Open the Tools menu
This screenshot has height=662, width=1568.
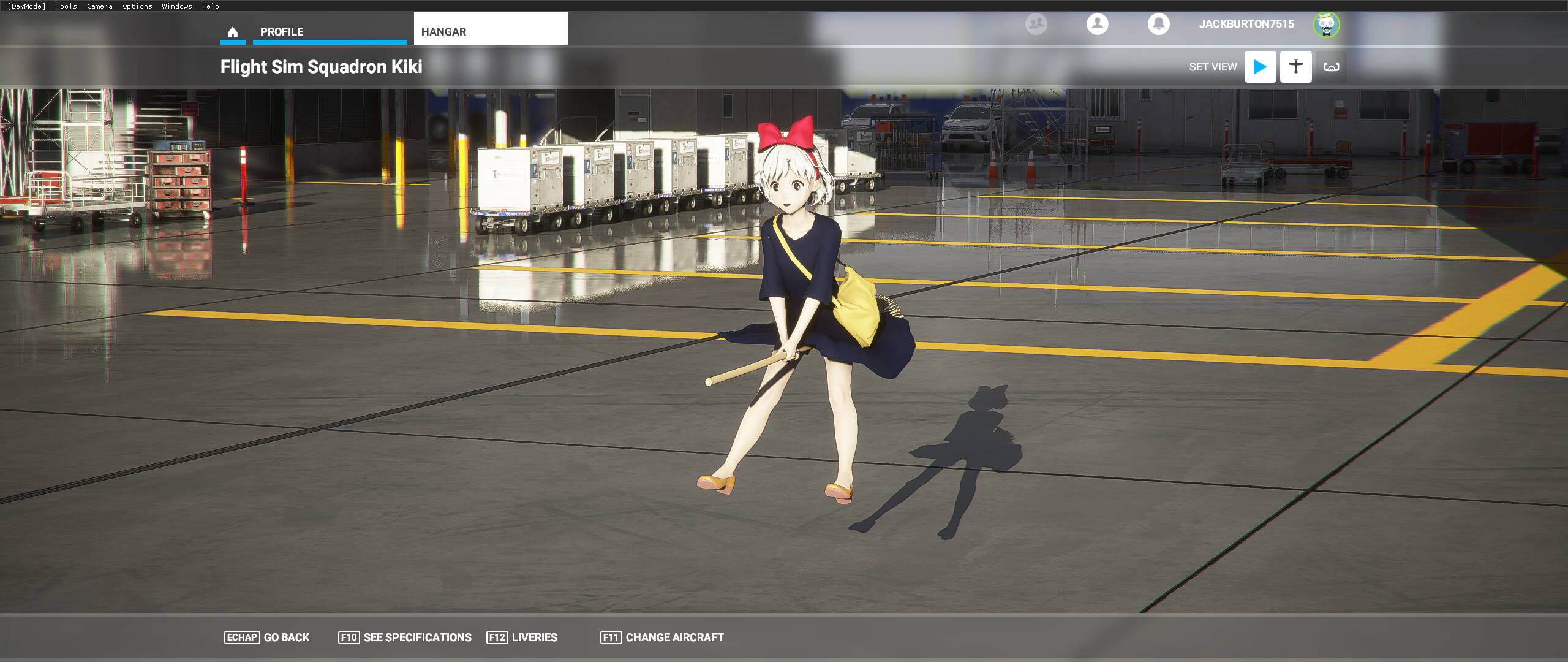click(66, 6)
